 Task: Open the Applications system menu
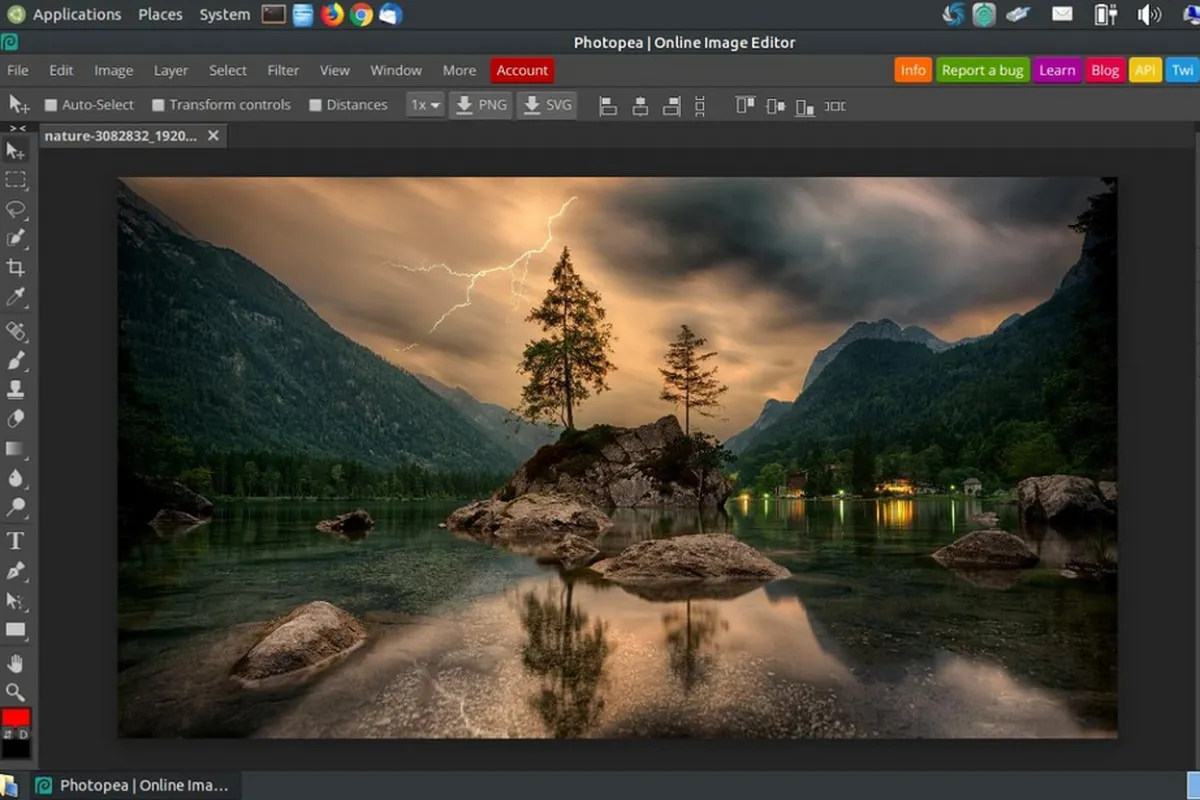[x=76, y=14]
